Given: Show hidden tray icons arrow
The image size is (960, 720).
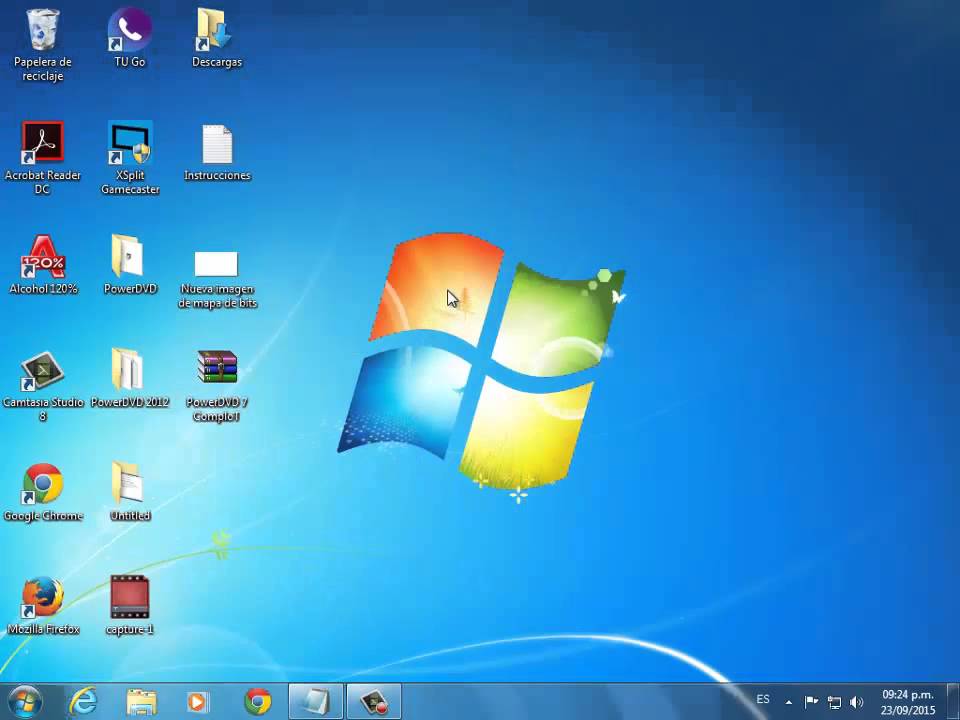Looking at the screenshot, I should tap(789, 702).
